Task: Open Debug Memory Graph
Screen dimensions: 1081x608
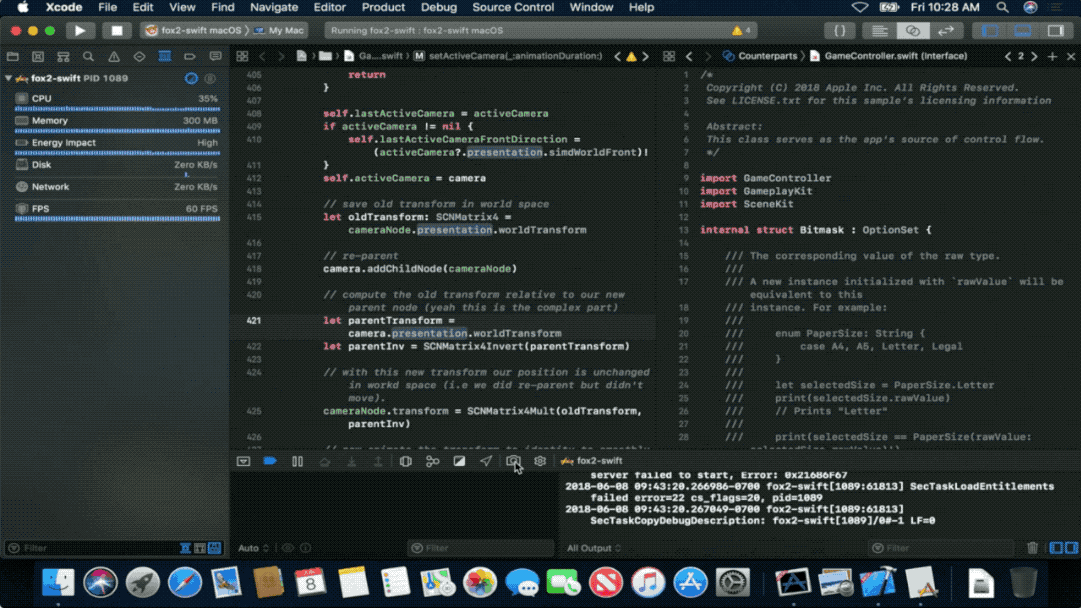Action: click(432, 461)
